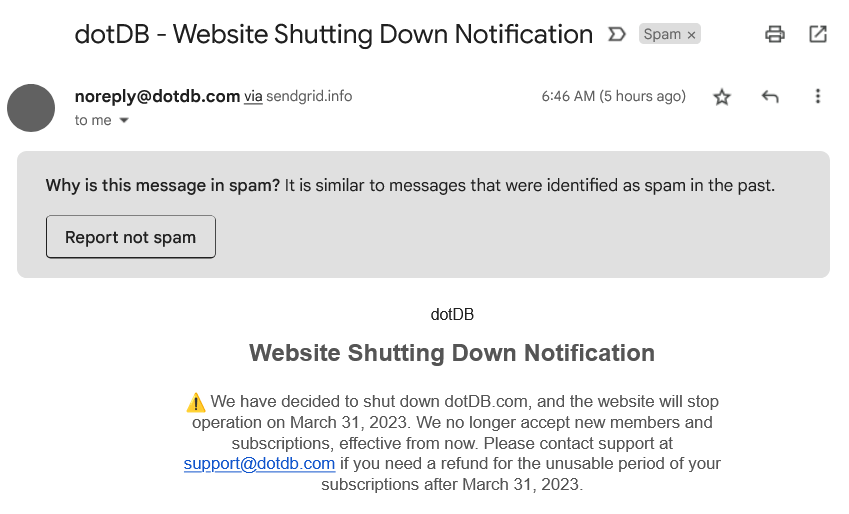
Task: Open the message in a new window
Action: click(x=818, y=34)
